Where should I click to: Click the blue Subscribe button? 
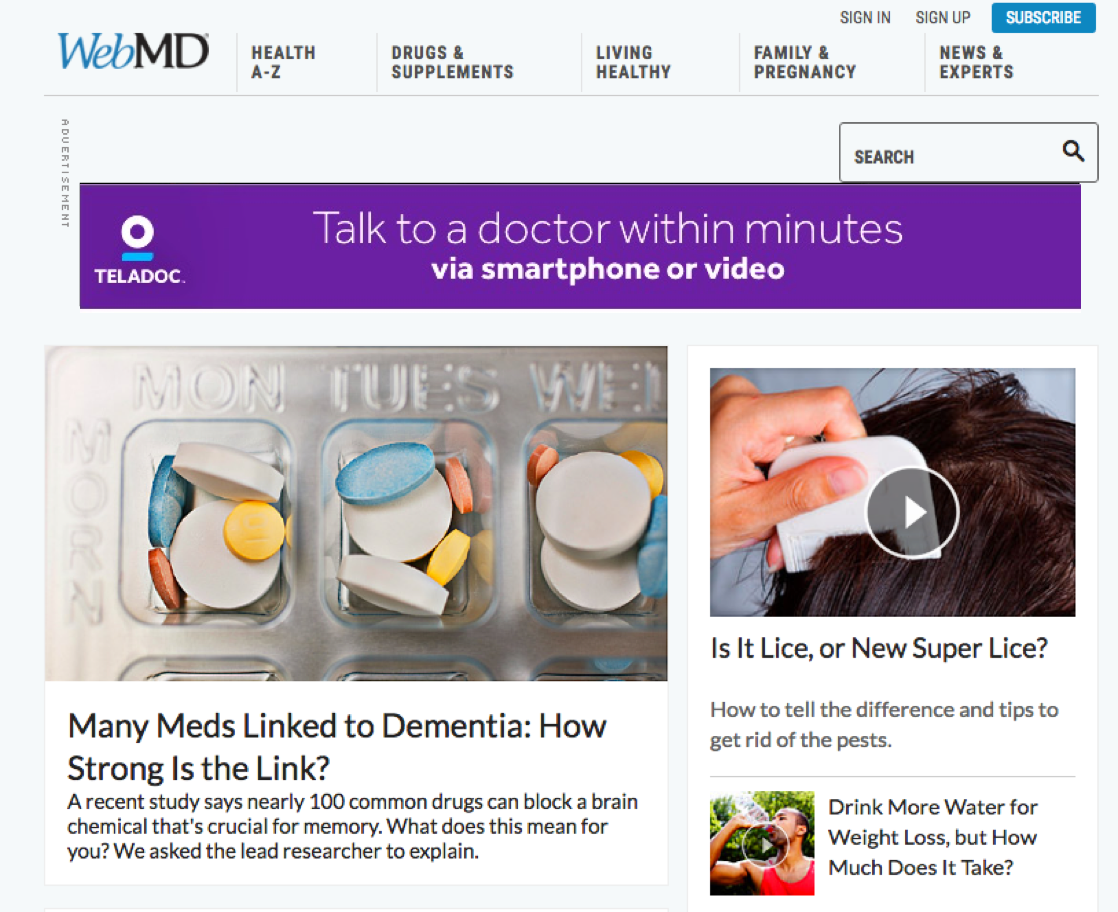click(1043, 18)
